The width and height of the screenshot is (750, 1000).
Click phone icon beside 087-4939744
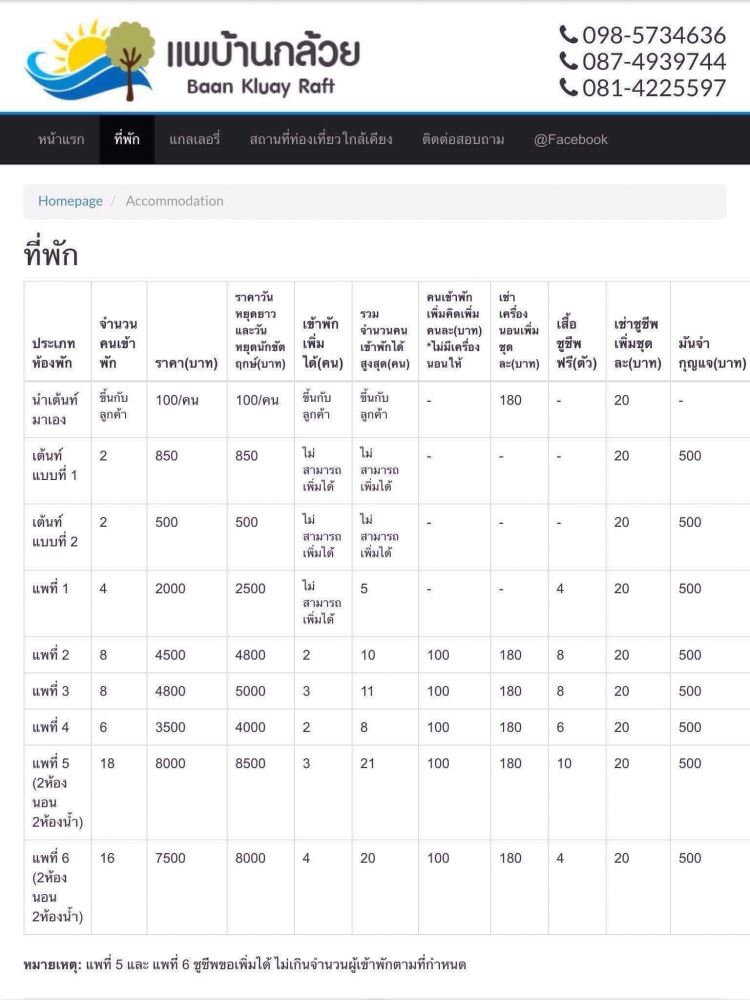568,62
